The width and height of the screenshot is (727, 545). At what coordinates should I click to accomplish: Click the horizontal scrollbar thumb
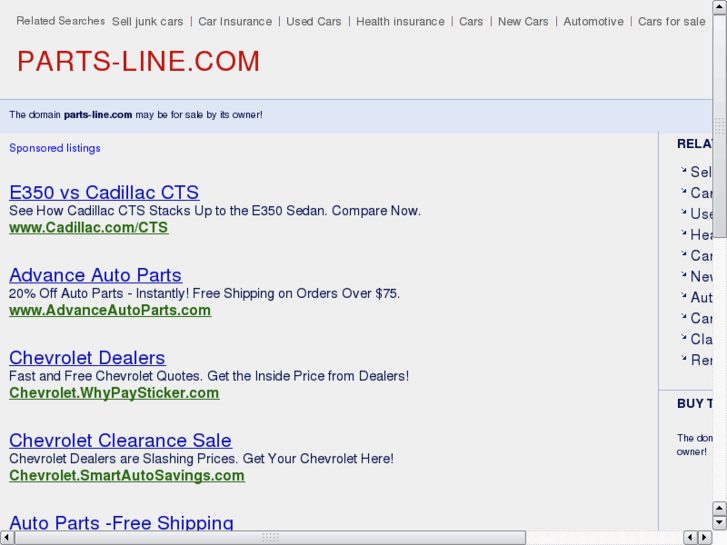(x=270, y=537)
